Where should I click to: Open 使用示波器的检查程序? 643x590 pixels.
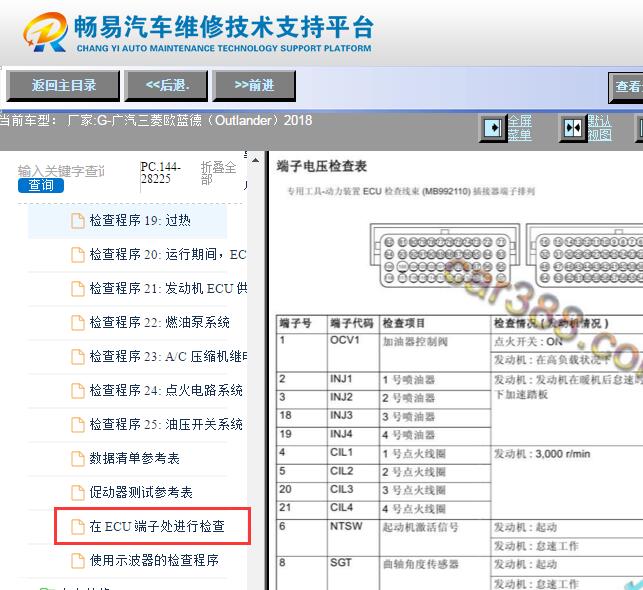tap(154, 561)
